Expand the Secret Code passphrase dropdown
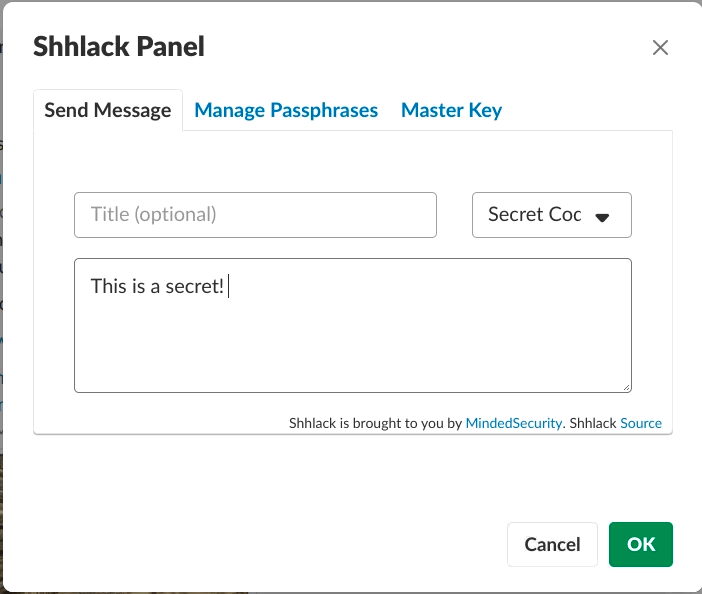The width and height of the screenshot is (702, 594). coord(551,215)
